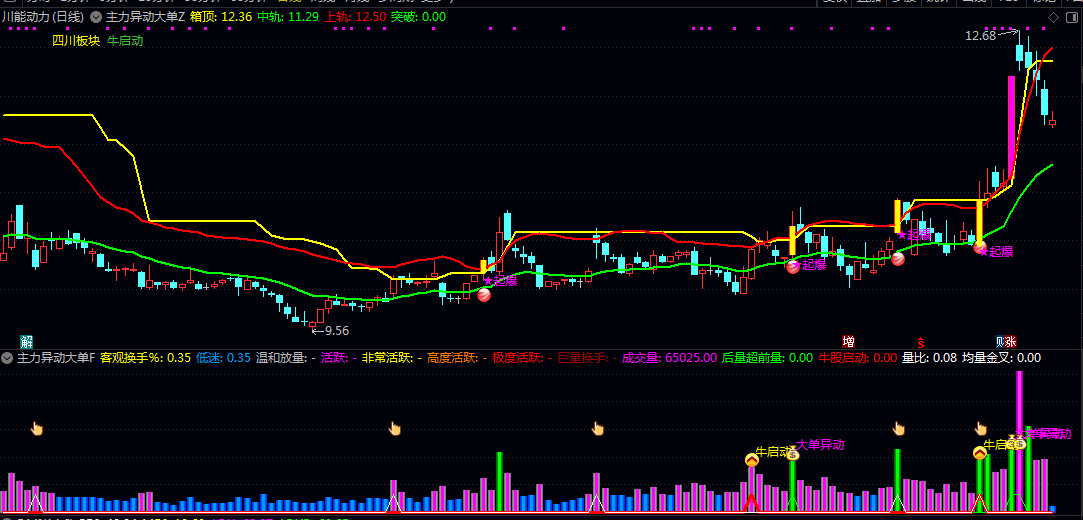Click the 9.56 low price label
1083x520 pixels.
point(336,331)
